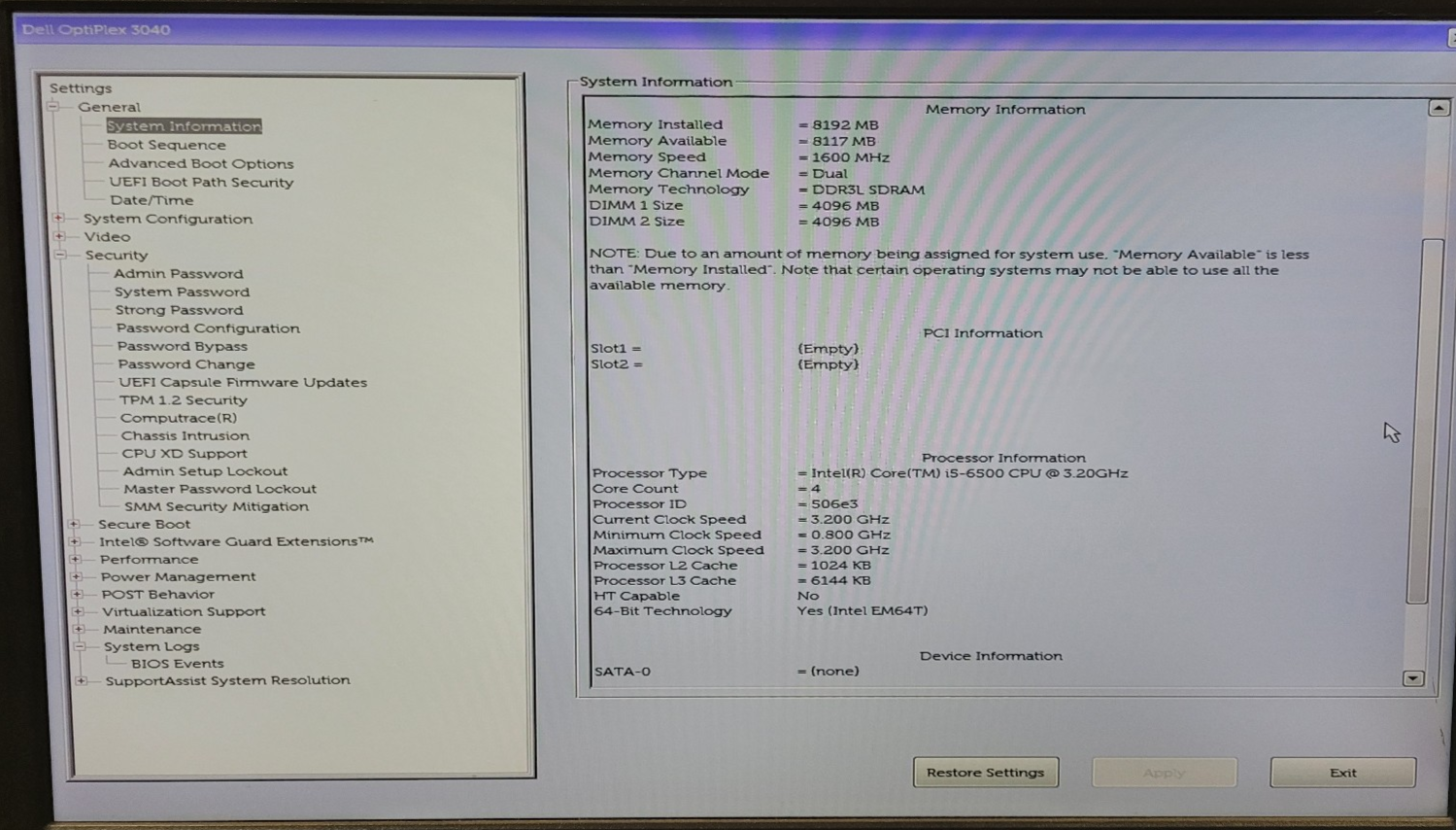
Task: Select Master Password Lockout
Action: pos(220,489)
